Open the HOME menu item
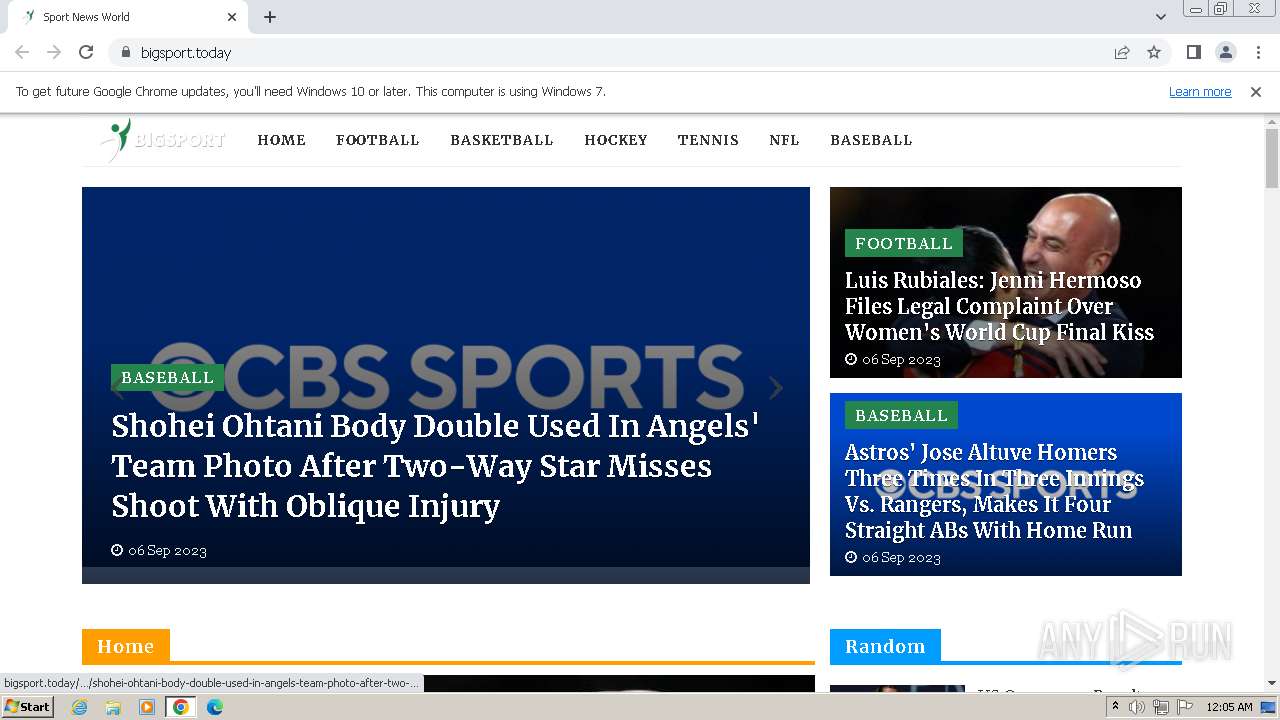This screenshot has width=1280, height=720. tap(281, 140)
